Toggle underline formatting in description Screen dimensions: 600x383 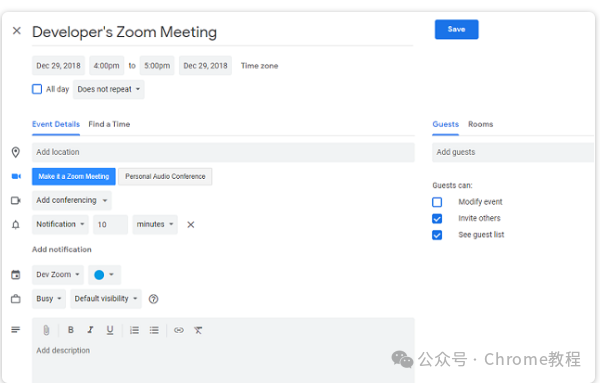(110, 330)
